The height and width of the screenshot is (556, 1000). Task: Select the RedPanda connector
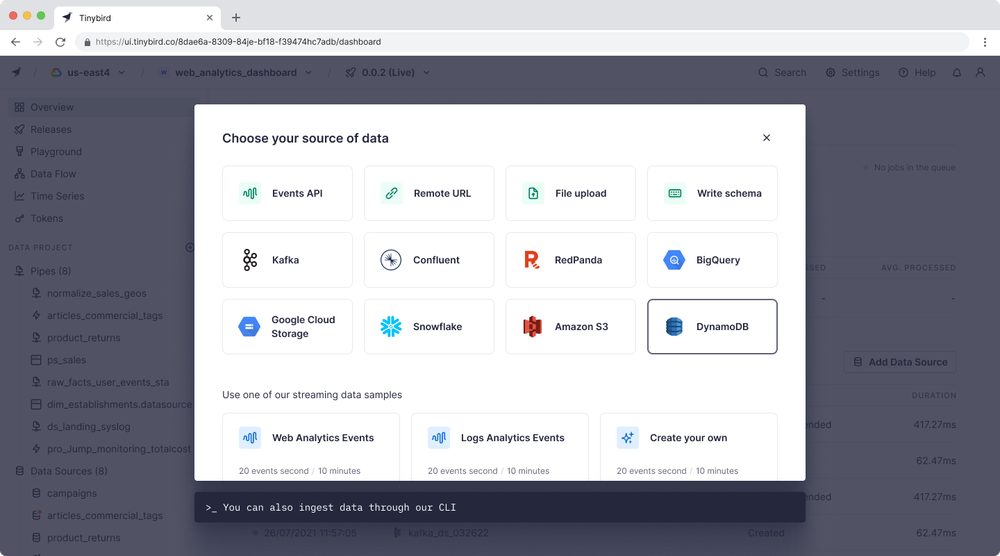tap(571, 260)
